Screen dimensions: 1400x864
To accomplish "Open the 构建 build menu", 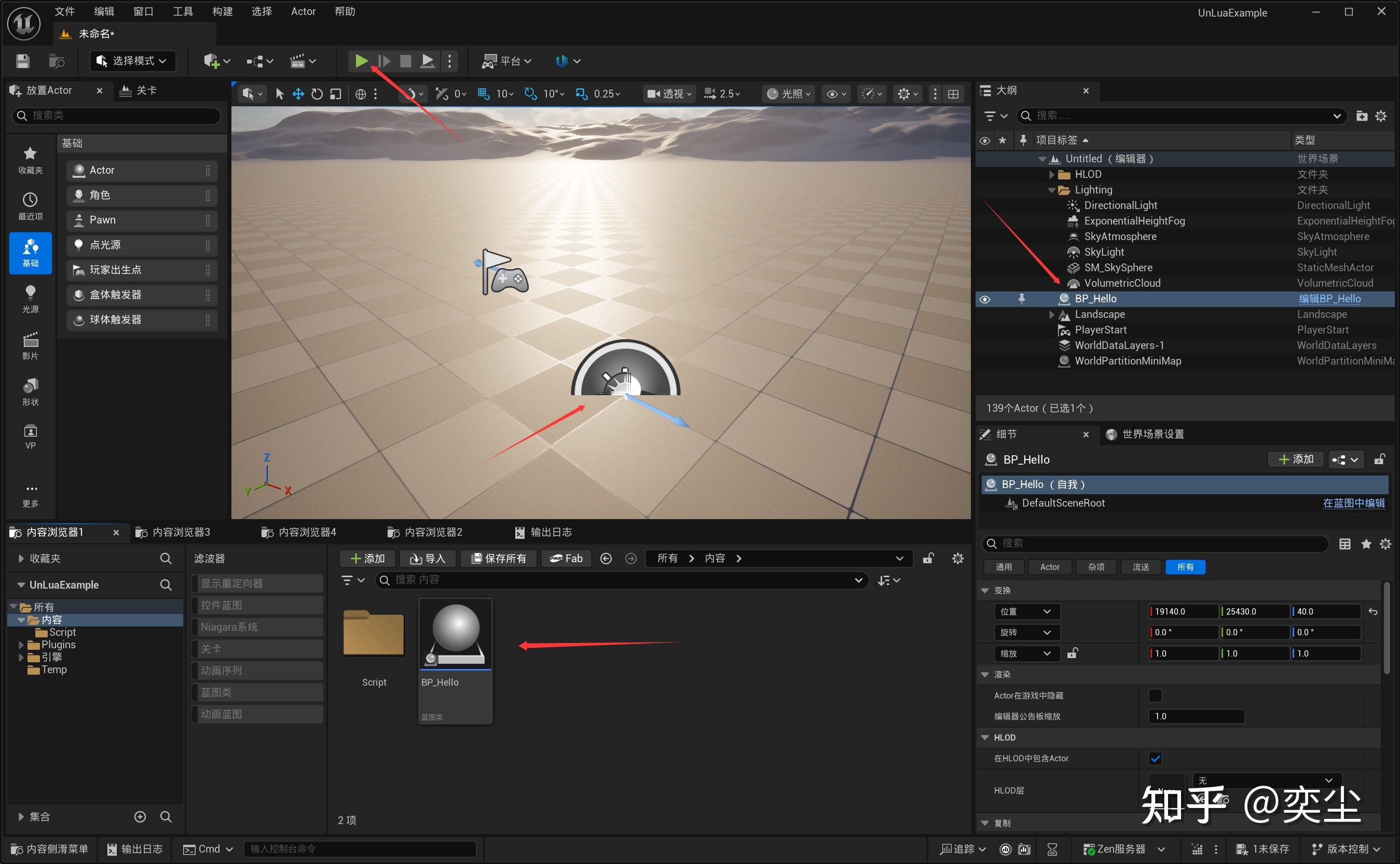I will click(223, 11).
